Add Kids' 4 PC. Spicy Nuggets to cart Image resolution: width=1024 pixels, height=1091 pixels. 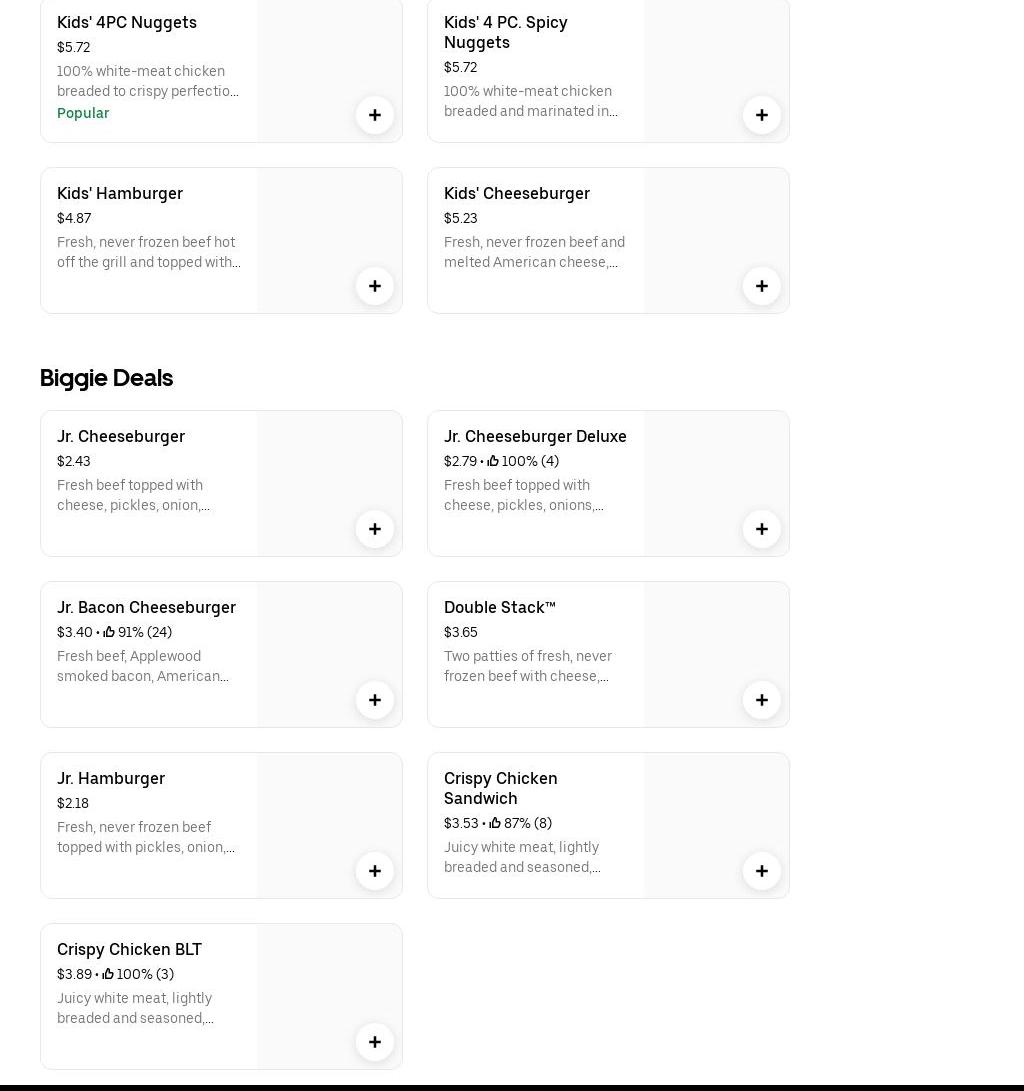tap(762, 115)
